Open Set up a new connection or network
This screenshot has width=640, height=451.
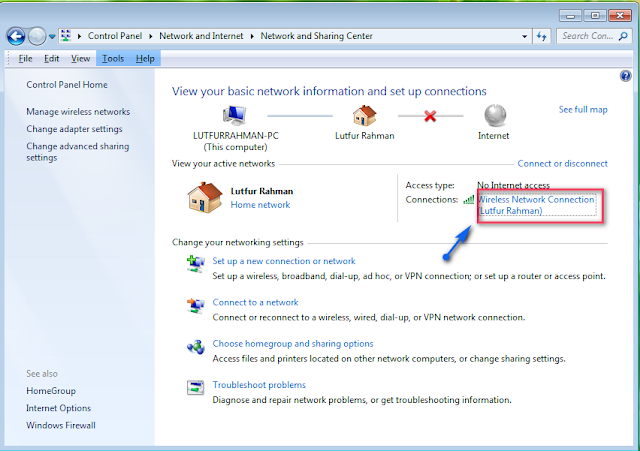pyautogui.click(x=284, y=261)
